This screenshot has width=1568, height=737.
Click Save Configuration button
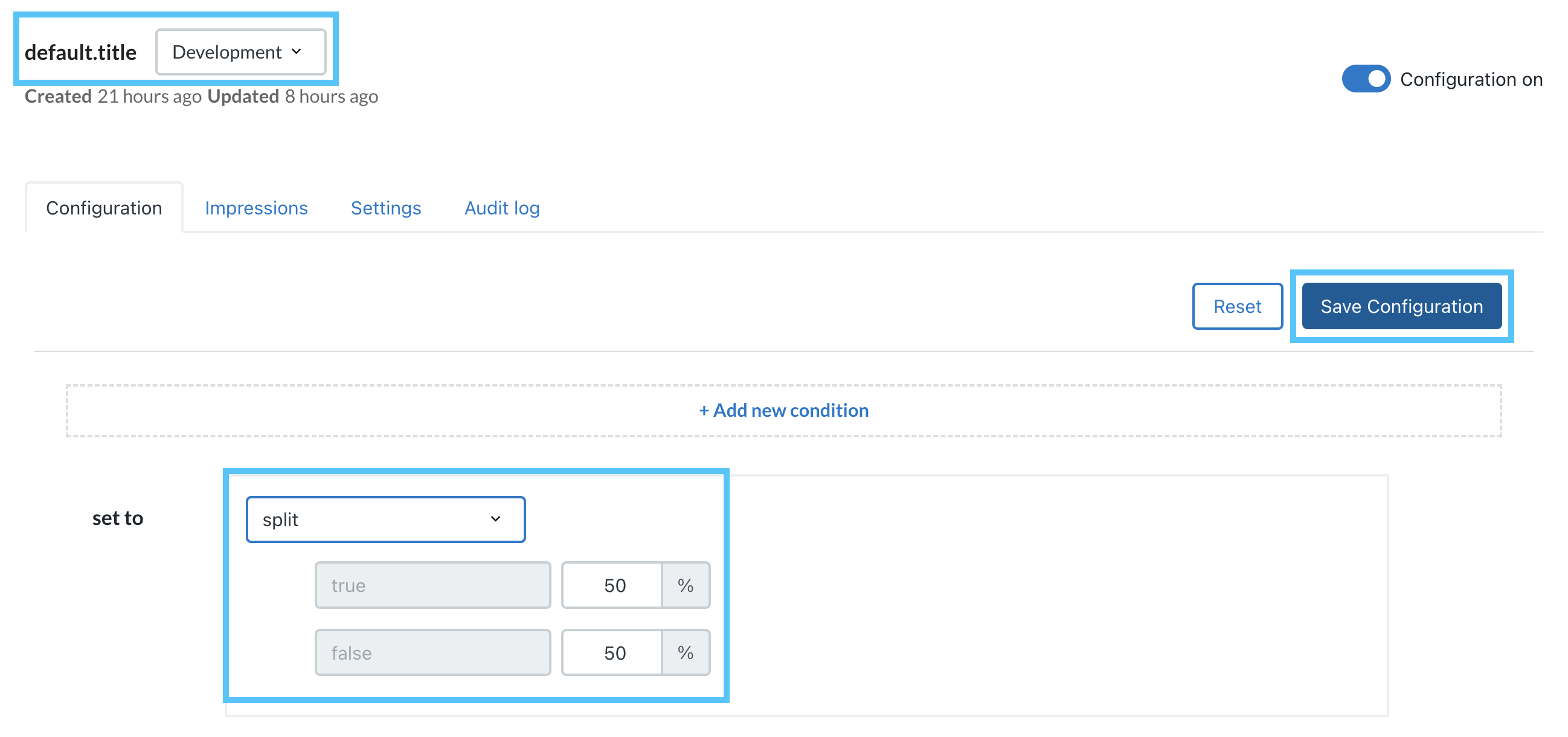pos(1401,306)
